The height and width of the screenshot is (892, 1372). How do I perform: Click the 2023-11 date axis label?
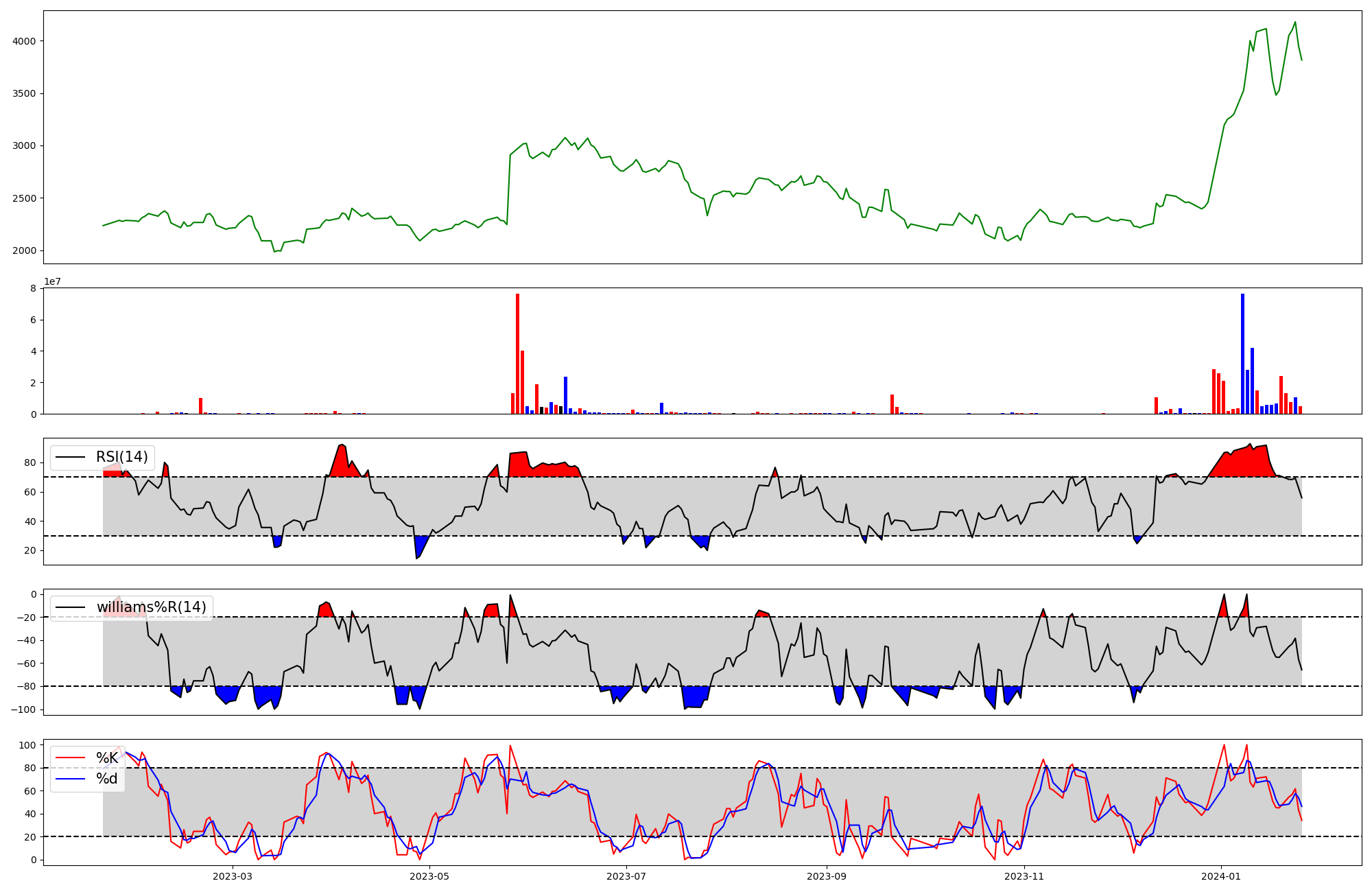click(x=1024, y=876)
